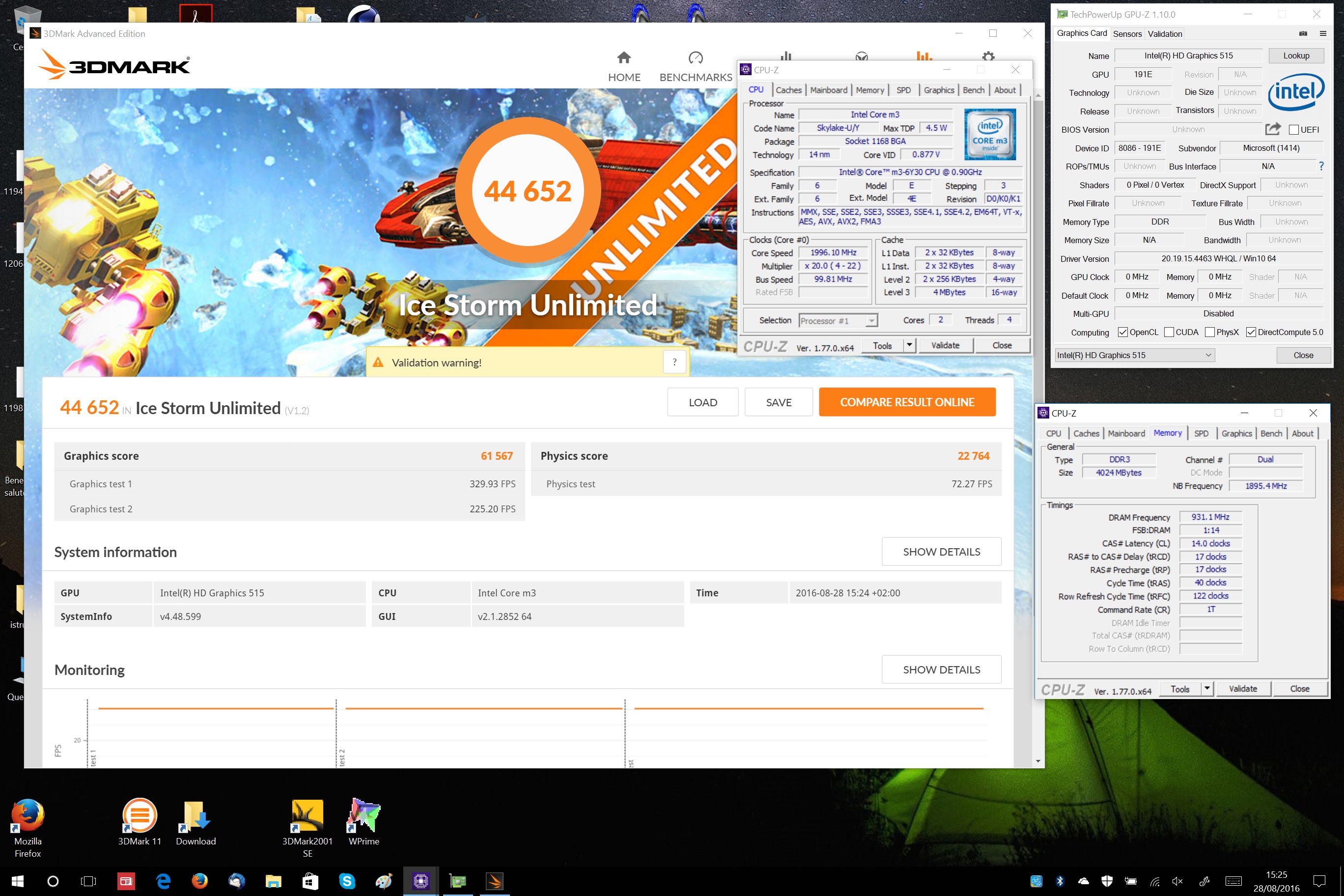
Task: Open the Windows Start menu
Action: pos(17,881)
